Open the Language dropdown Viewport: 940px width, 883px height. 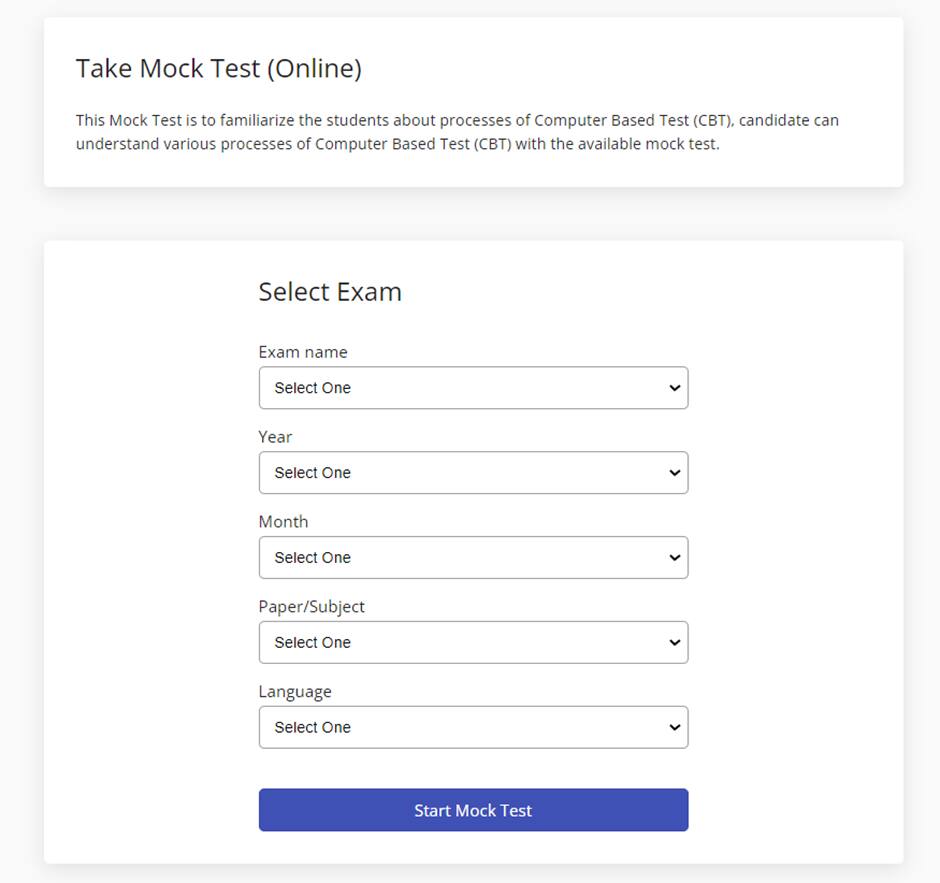pyautogui.click(x=473, y=727)
